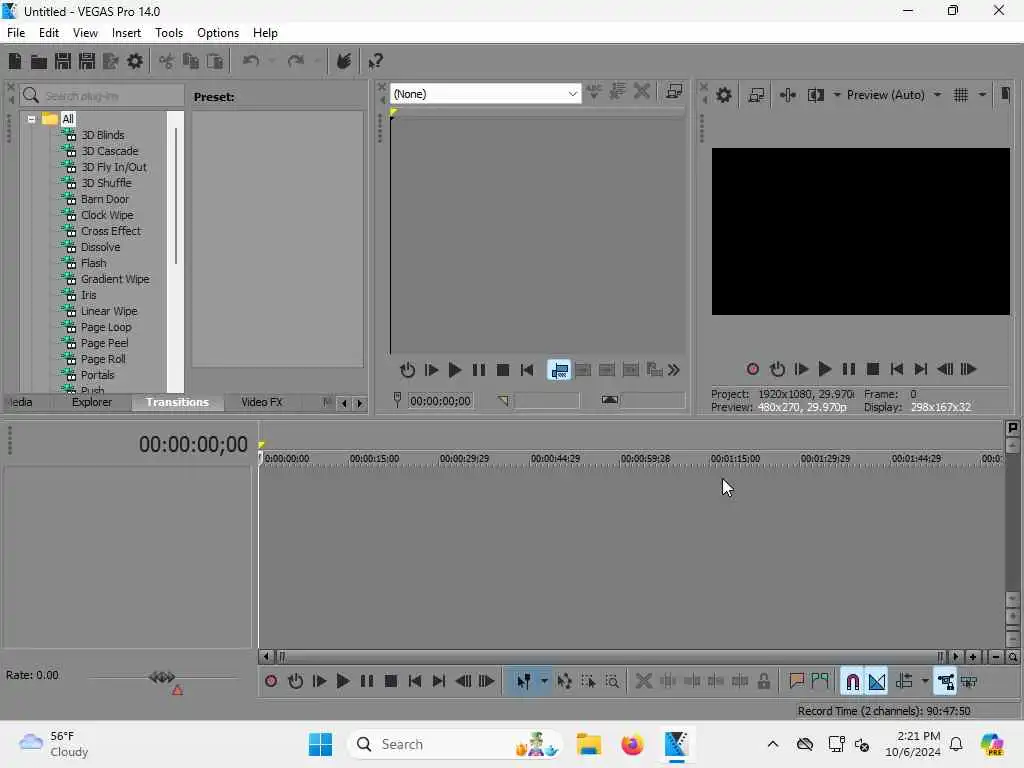The height and width of the screenshot is (768, 1024).
Task: Open a project with the folder icon
Action: (x=39, y=61)
